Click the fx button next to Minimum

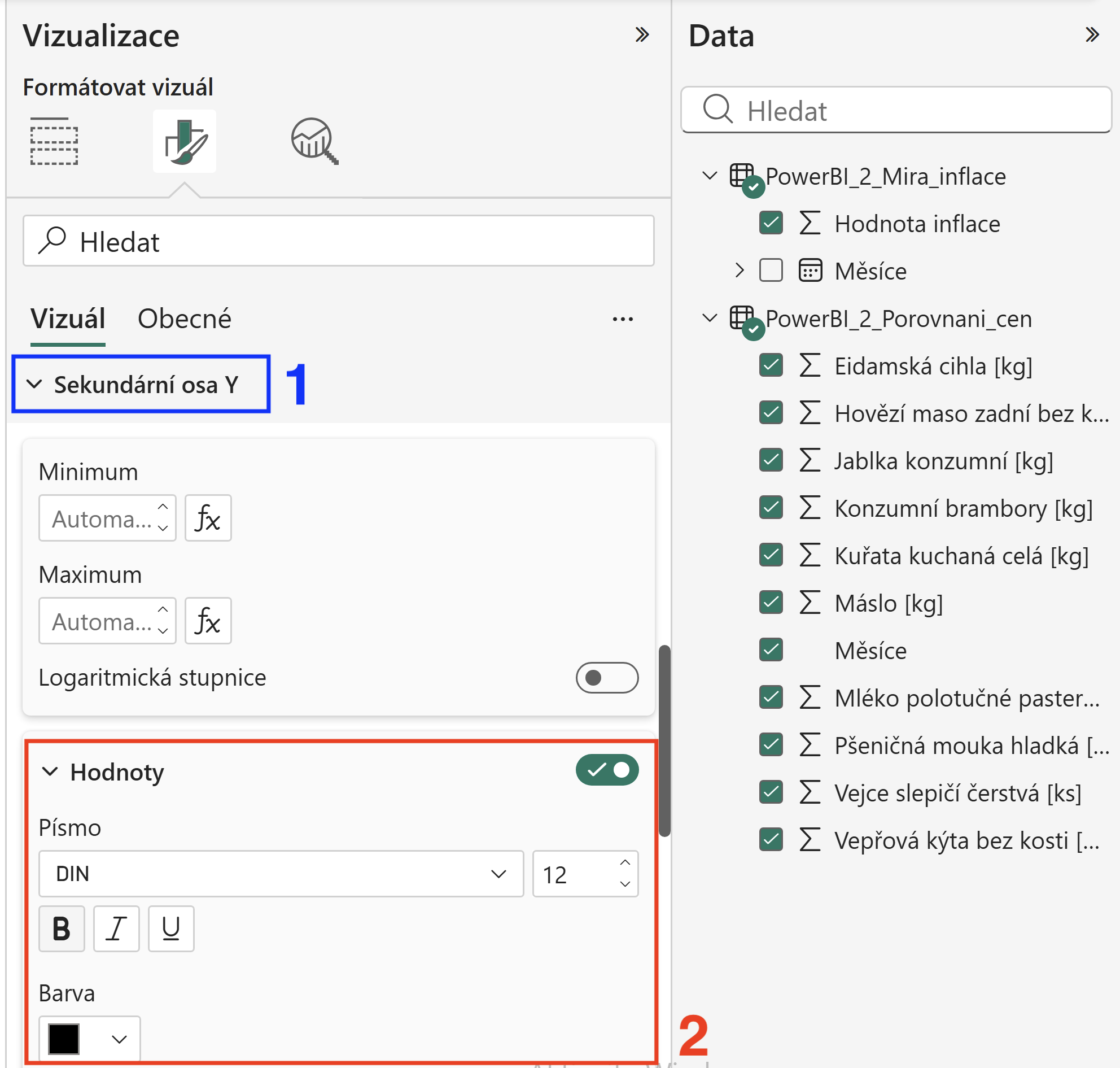pyautogui.click(x=208, y=518)
